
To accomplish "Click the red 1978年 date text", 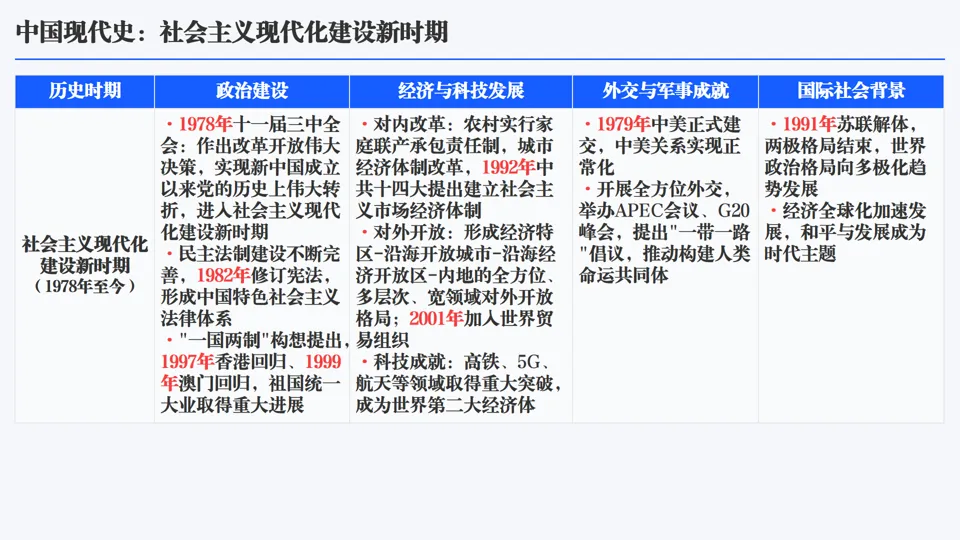I will (x=205, y=124).
